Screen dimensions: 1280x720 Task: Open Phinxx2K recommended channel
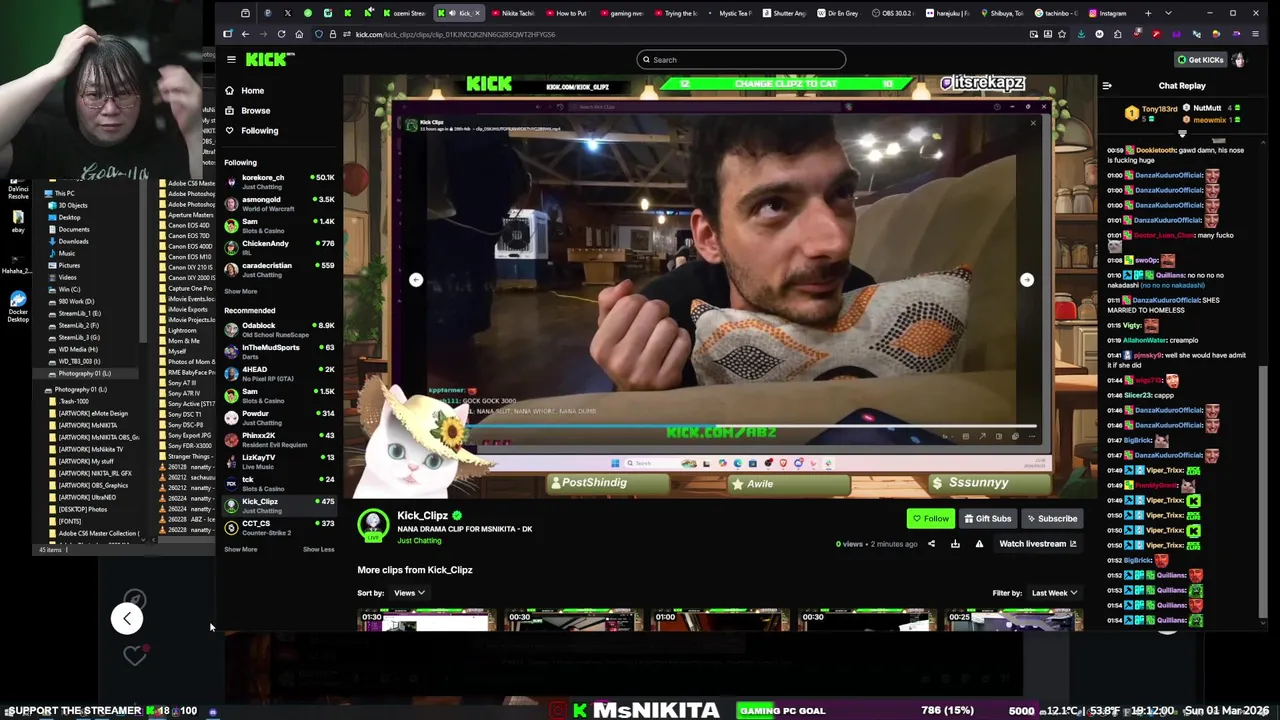pyautogui.click(x=279, y=439)
